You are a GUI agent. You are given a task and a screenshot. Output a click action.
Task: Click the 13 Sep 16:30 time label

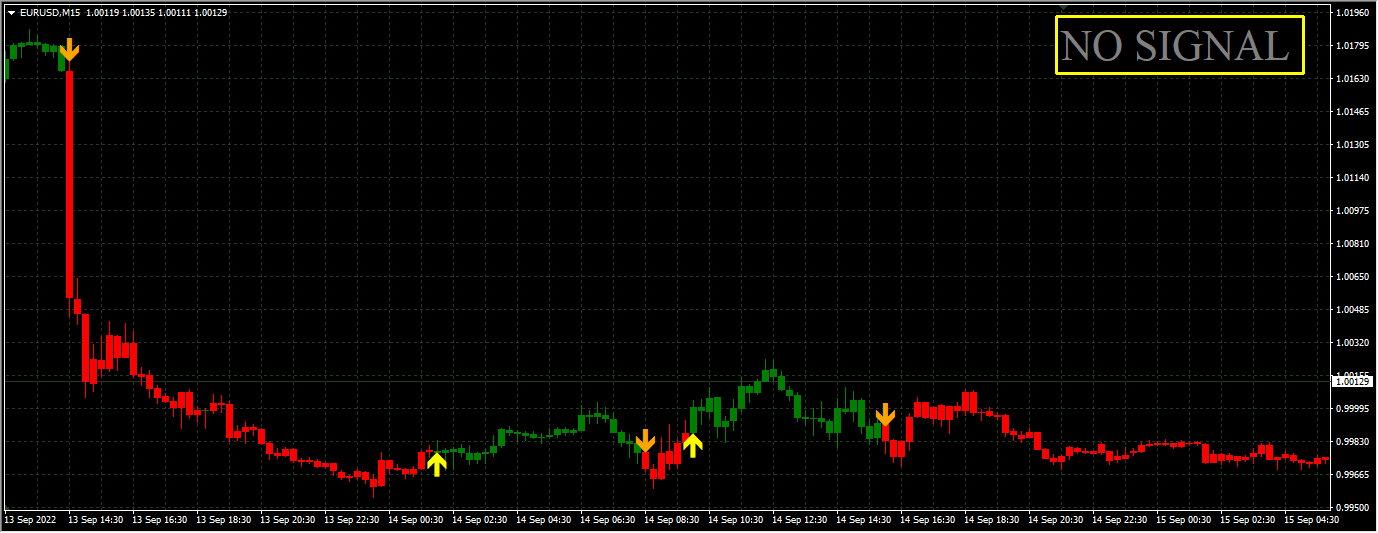pyautogui.click(x=162, y=520)
